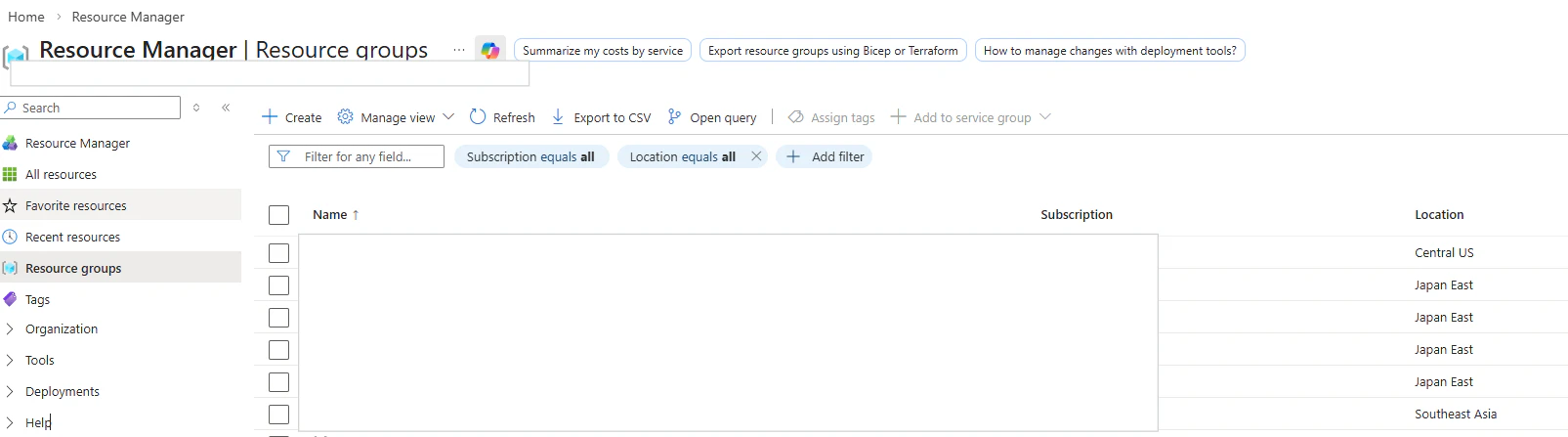The width and height of the screenshot is (1568, 437).
Task: Sort by Location column header
Action: (x=1439, y=215)
